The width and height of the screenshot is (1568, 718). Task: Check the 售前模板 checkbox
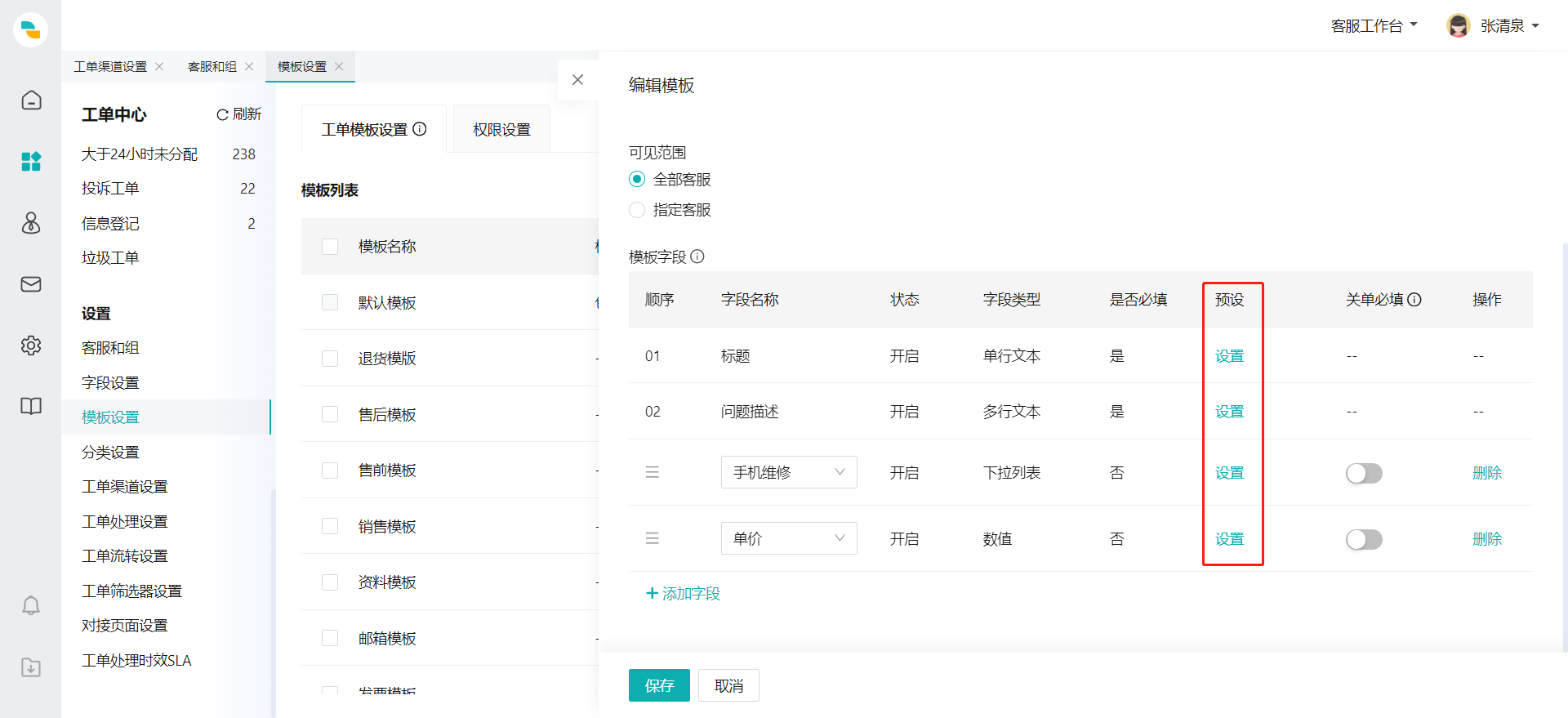[330, 470]
